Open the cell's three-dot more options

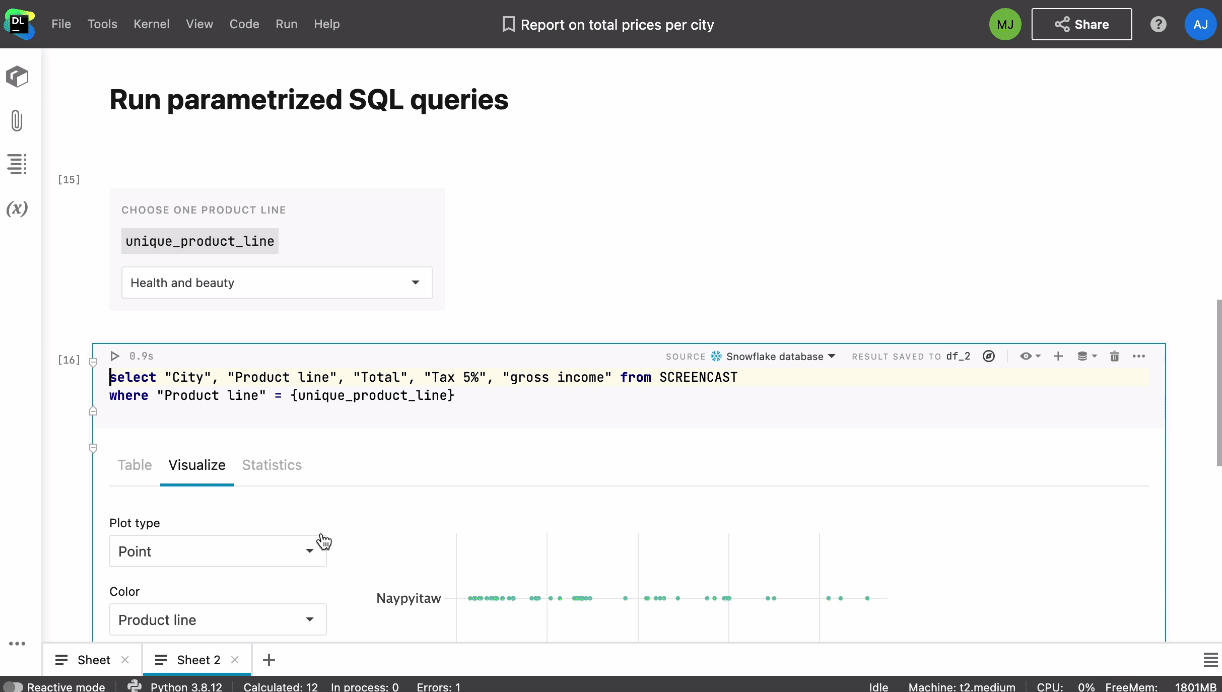pyautogui.click(x=1139, y=356)
